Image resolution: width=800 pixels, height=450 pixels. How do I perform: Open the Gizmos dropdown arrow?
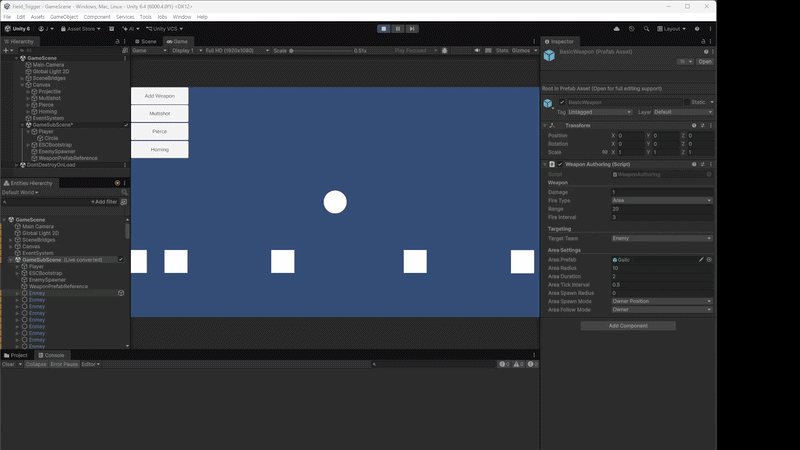[x=536, y=51]
